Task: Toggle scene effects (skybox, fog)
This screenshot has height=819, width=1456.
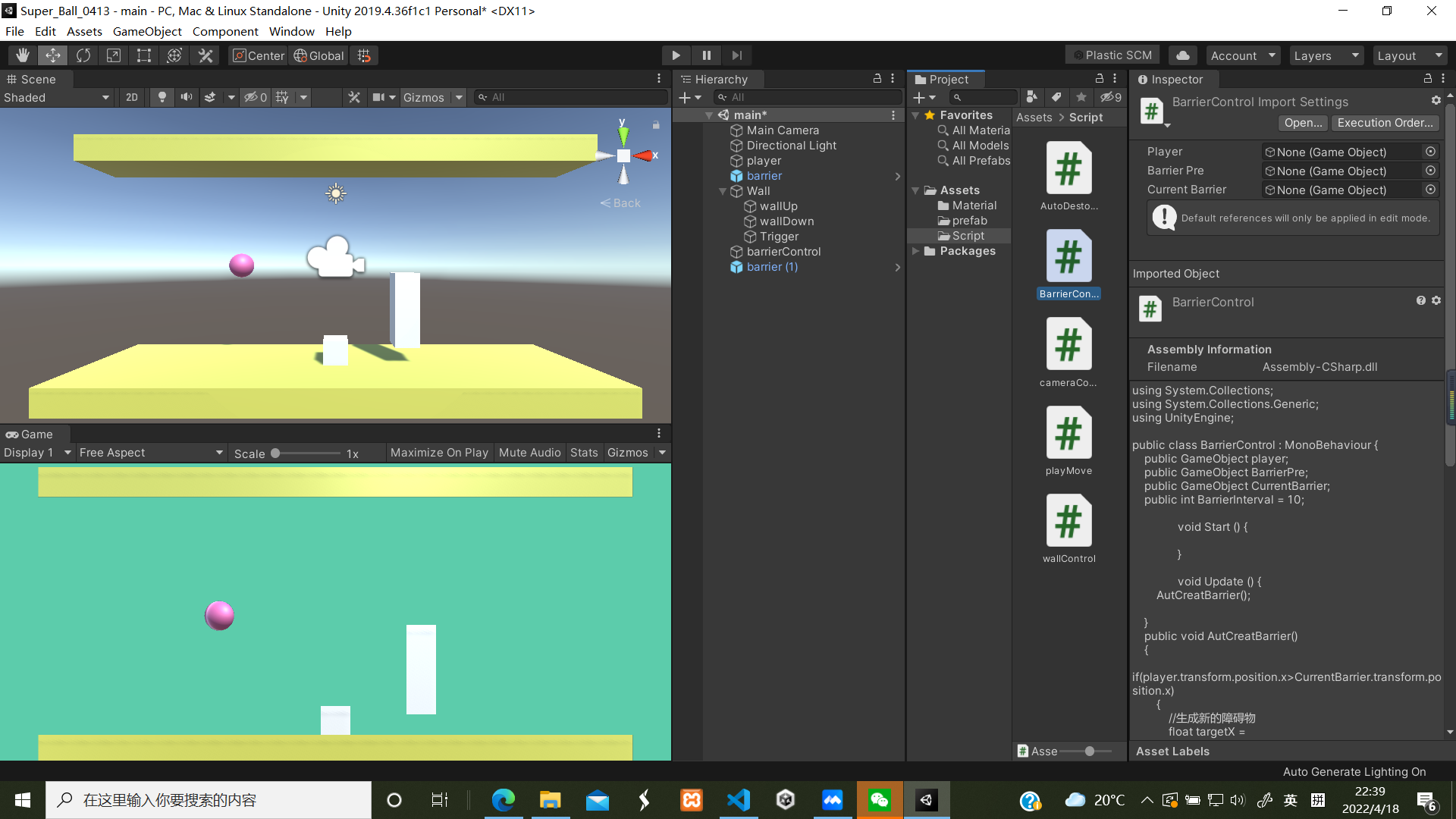Action: (210, 97)
